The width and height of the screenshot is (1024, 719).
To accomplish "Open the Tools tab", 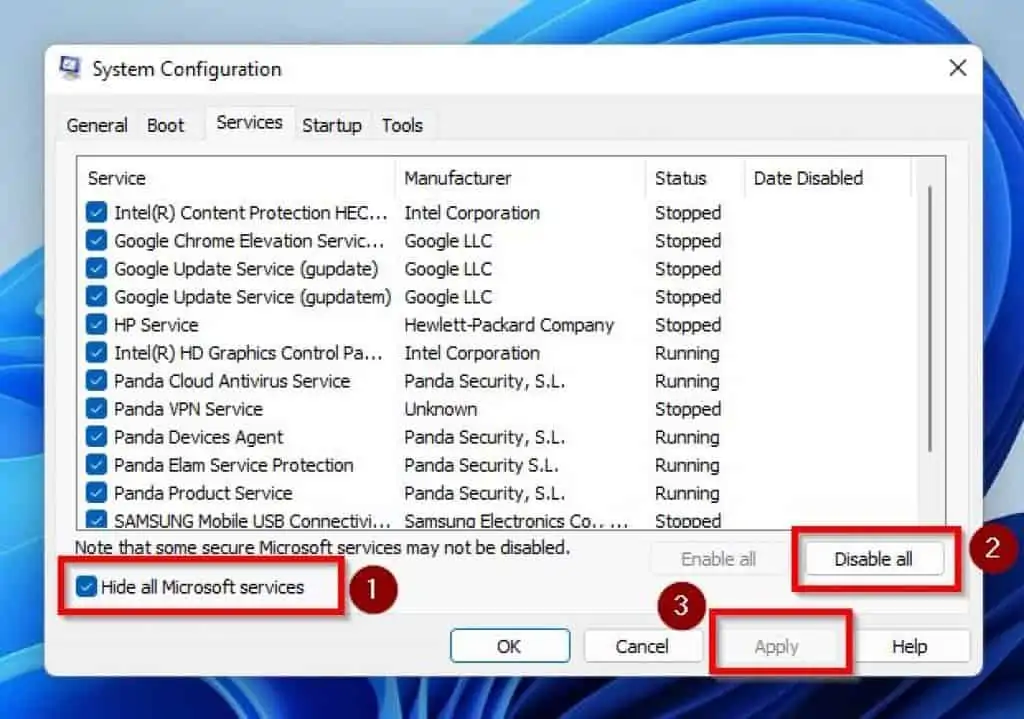I will [x=402, y=125].
